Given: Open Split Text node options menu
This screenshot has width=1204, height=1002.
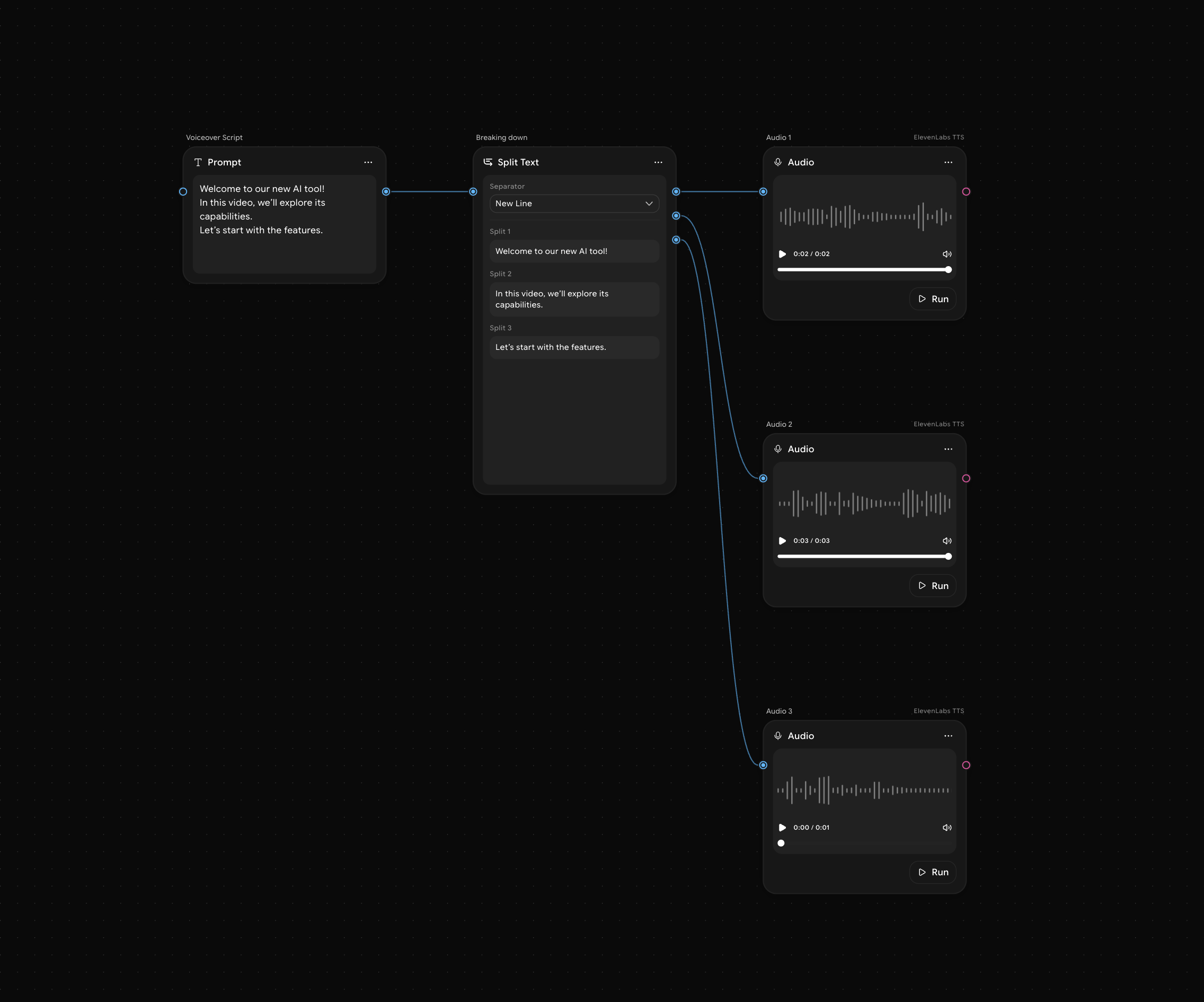Looking at the screenshot, I should click(x=658, y=162).
